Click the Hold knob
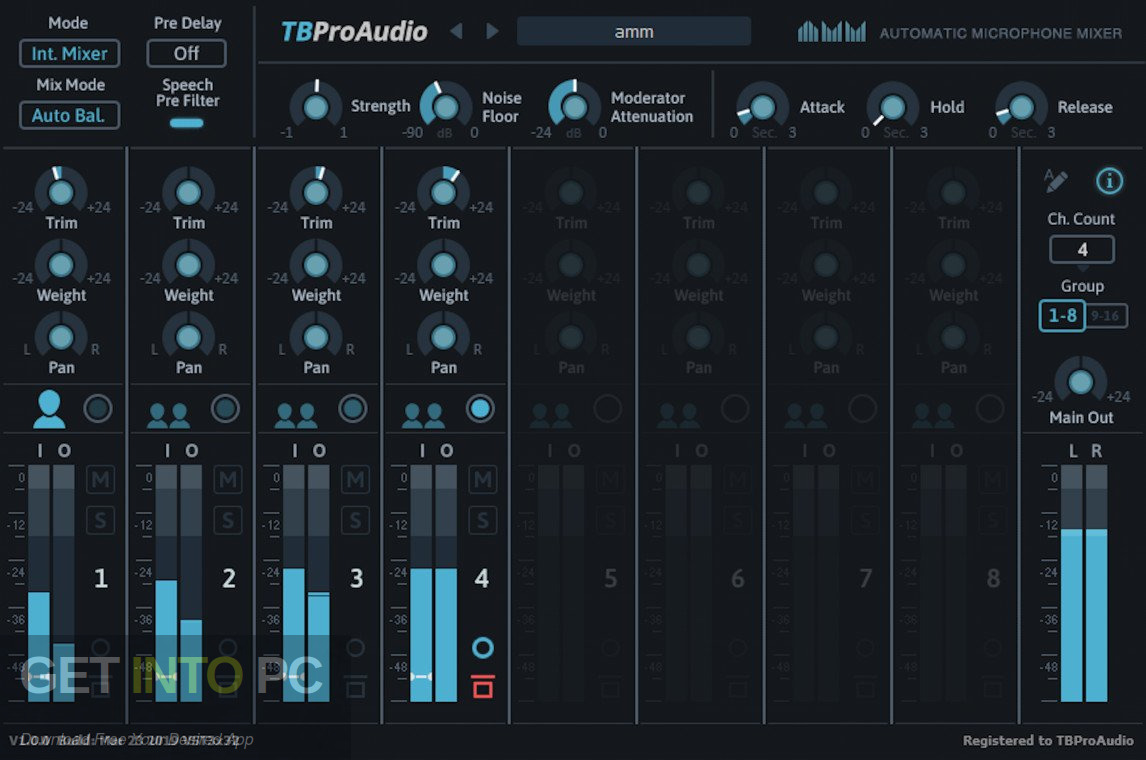1146x760 pixels. tap(892, 107)
